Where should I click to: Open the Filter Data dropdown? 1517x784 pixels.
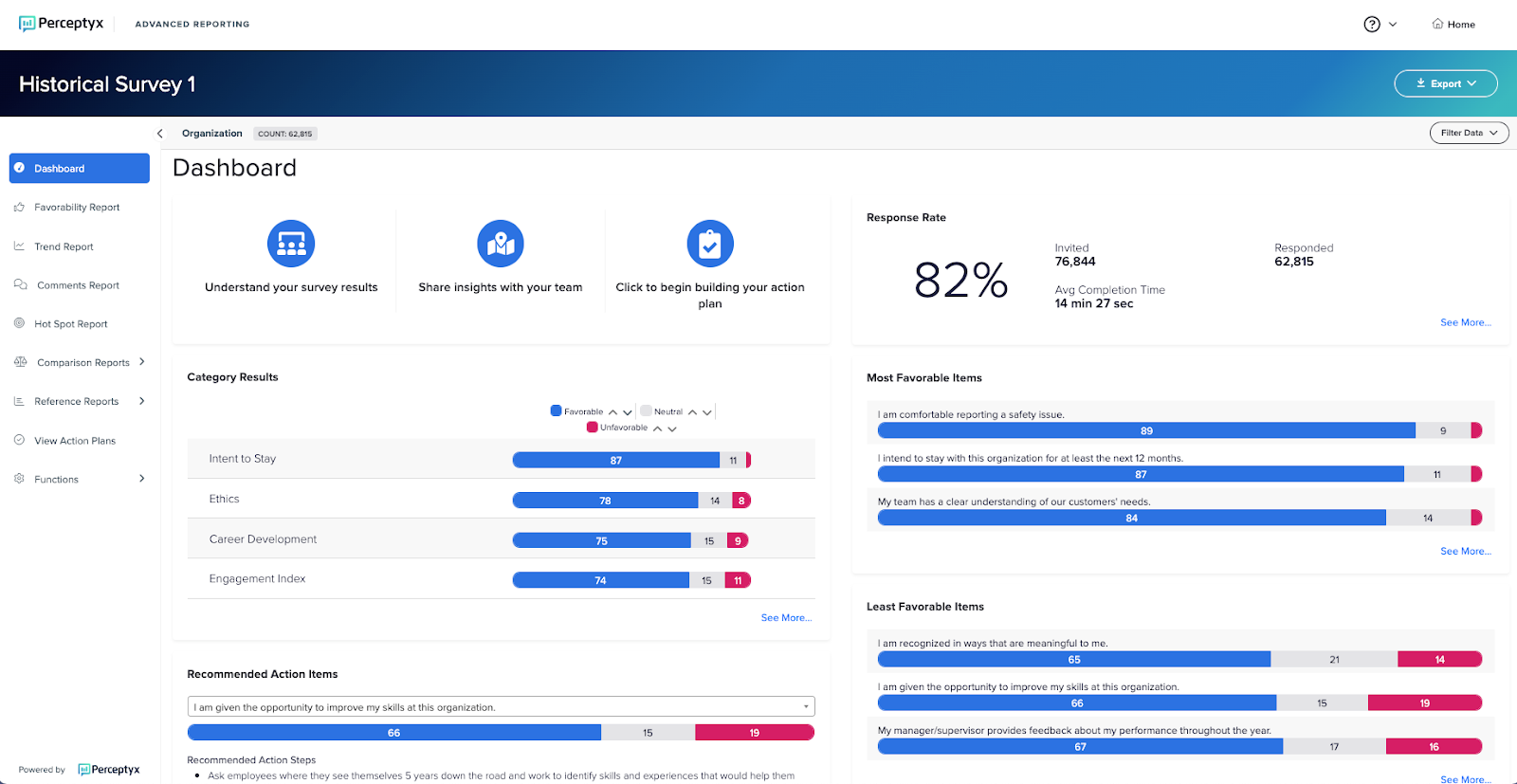[x=1469, y=133]
